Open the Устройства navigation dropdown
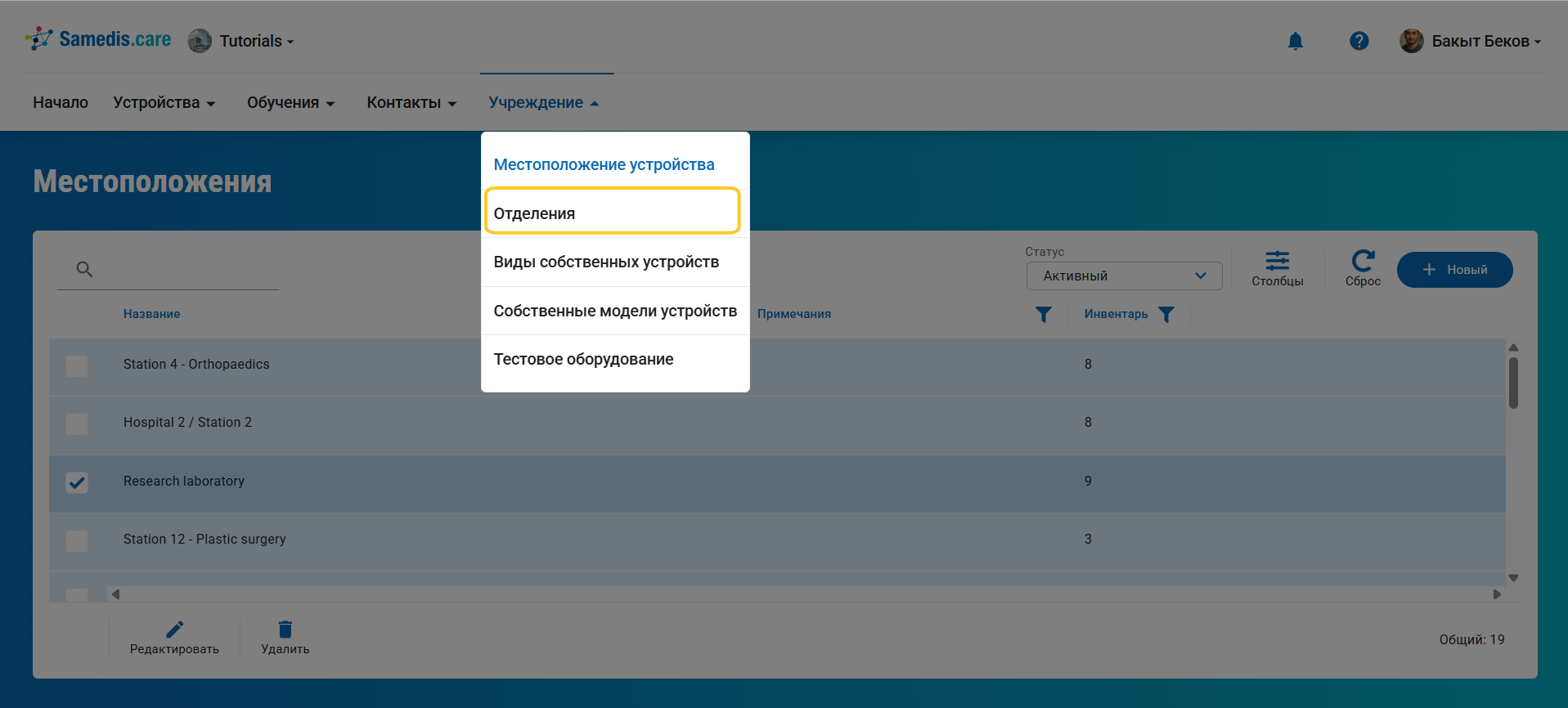 point(164,103)
